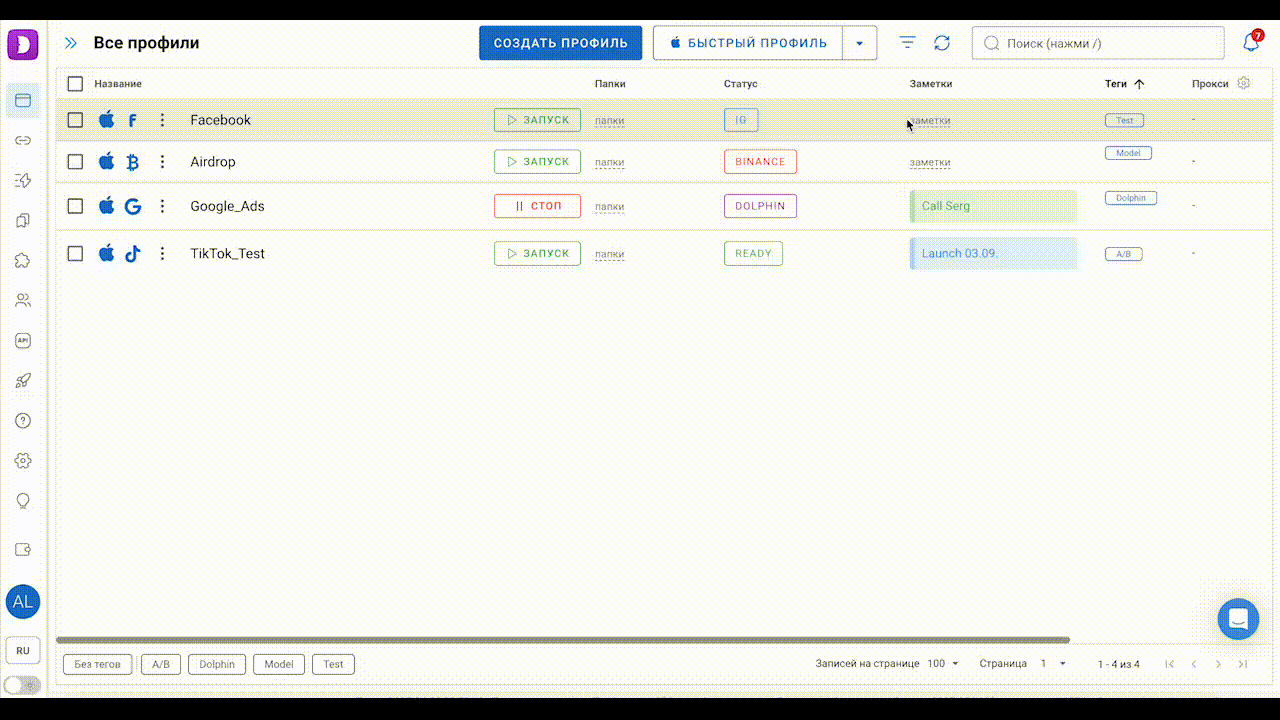Check the Facebook profile checkbox
The width and height of the screenshot is (1280, 720).
75,120
